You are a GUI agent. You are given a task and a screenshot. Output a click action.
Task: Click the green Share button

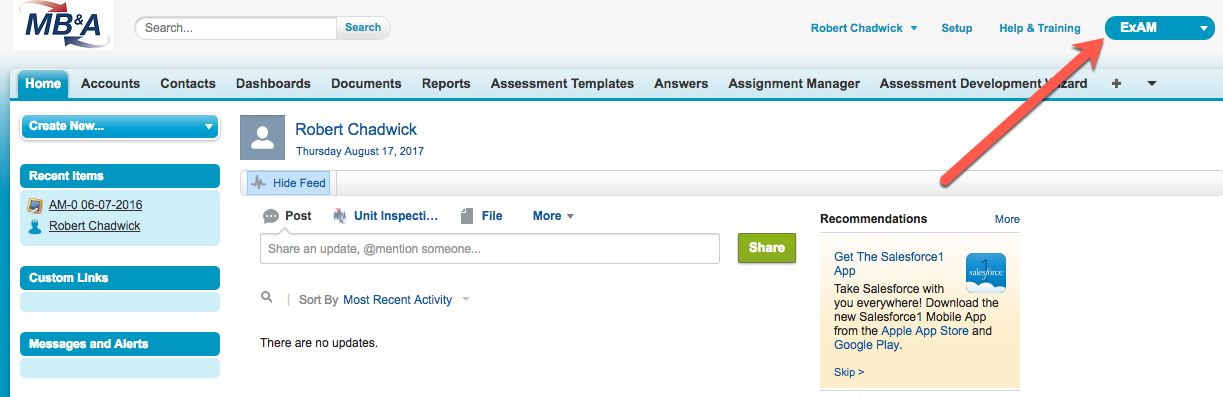[767, 248]
